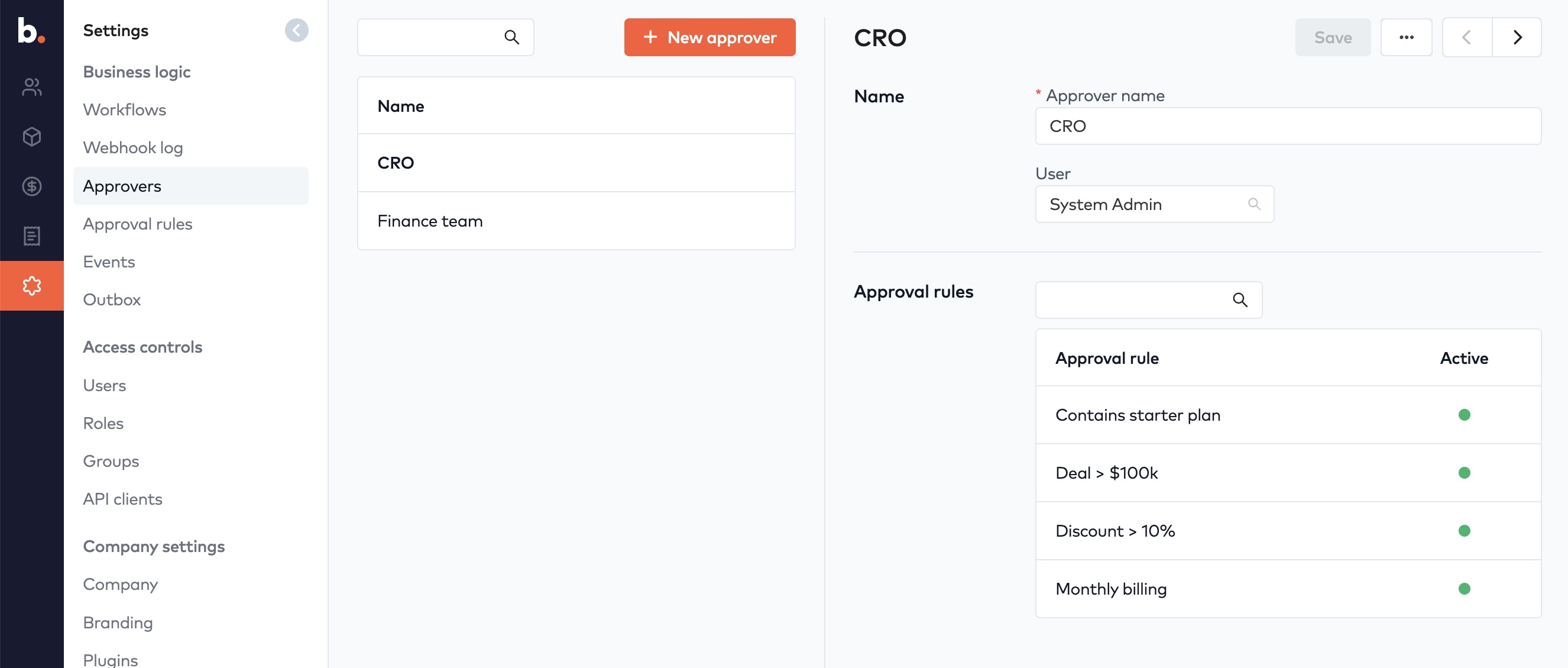Open the invoices document icon
Viewport: 1568px width, 668px height.
tap(32, 235)
